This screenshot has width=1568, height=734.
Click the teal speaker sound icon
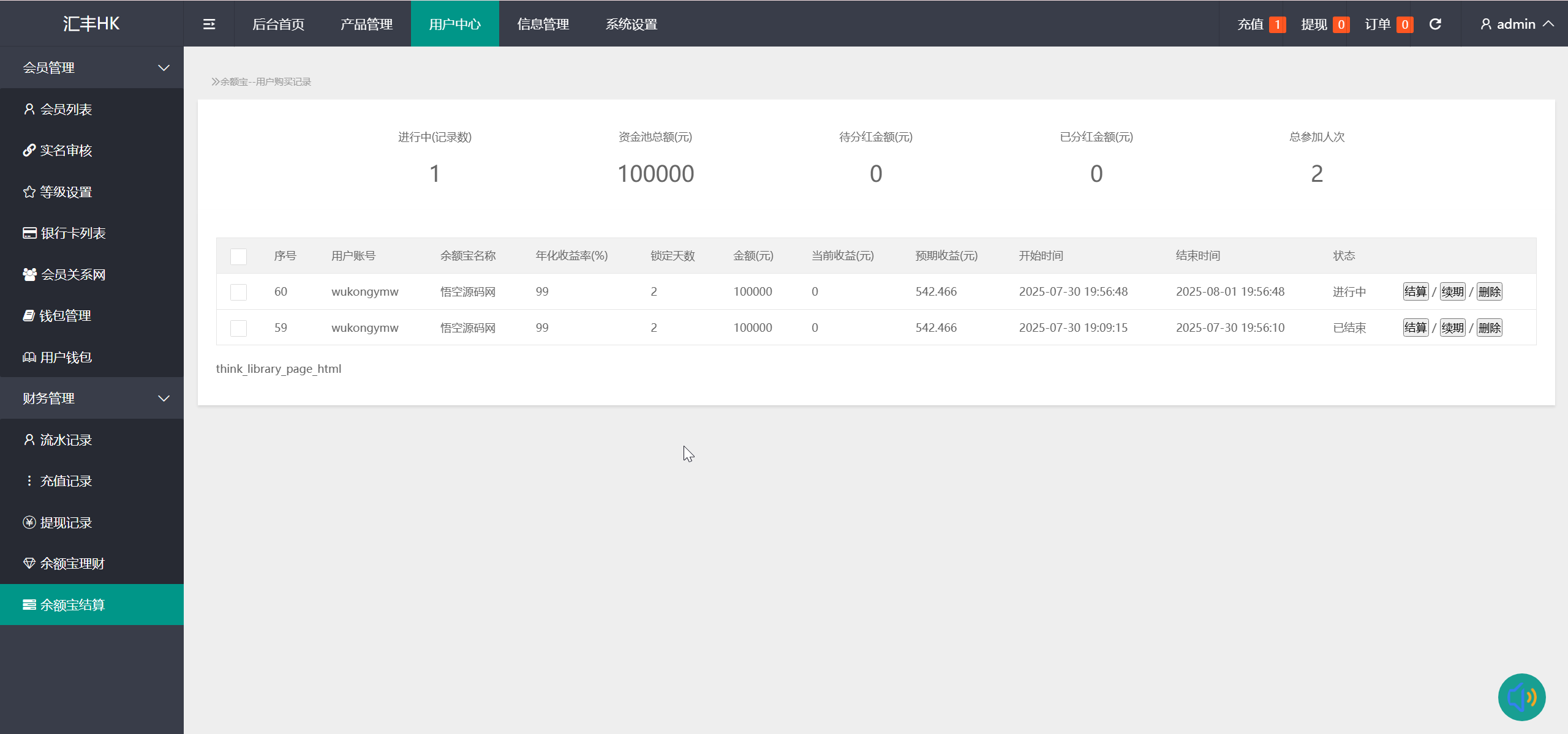pos(1521,697)
